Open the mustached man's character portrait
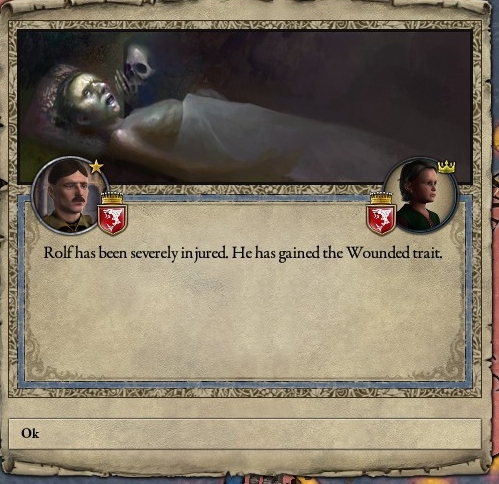499x484 pixels. 71,196
